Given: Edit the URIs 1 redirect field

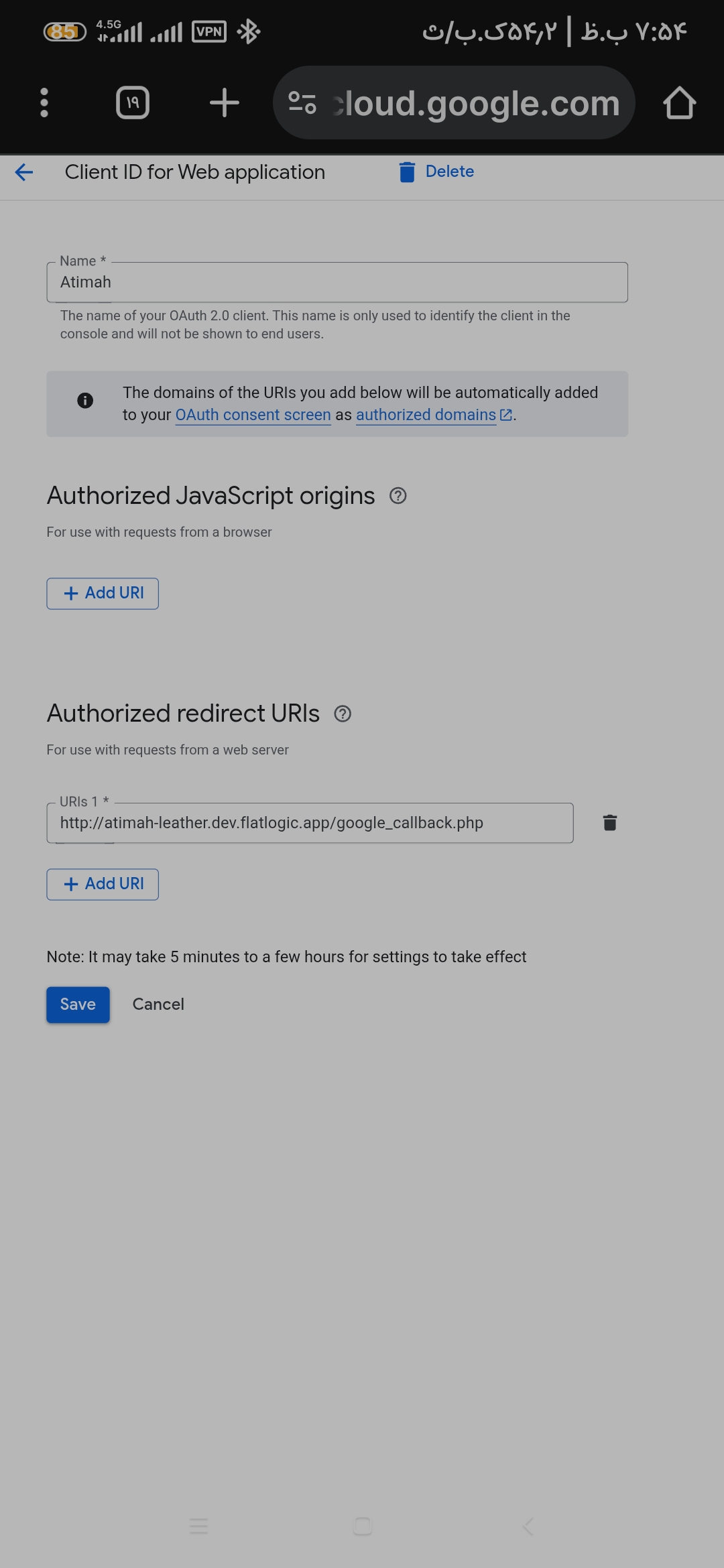Looking at the screenshot, I should [310, 823].
